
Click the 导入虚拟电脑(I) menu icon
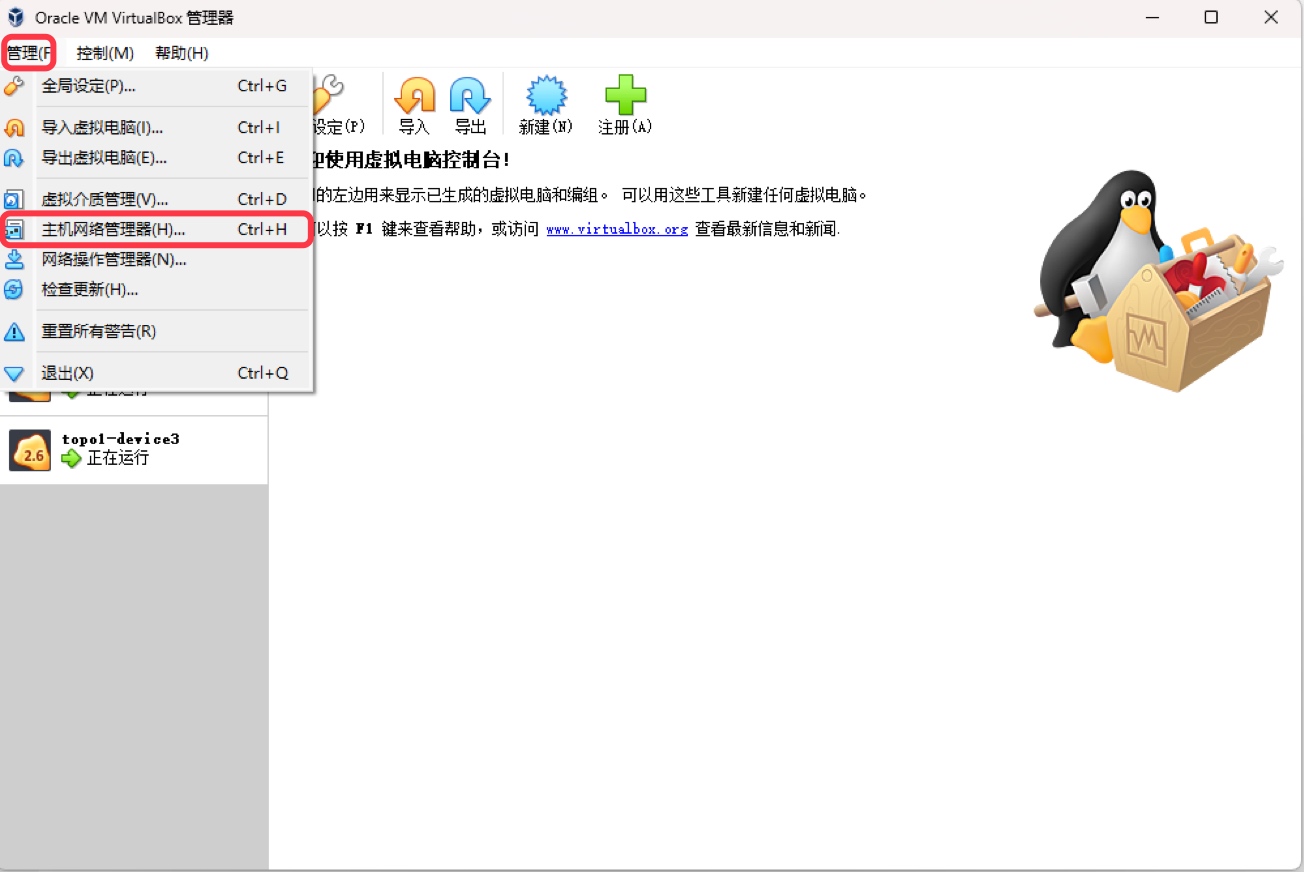click(14, 127)
